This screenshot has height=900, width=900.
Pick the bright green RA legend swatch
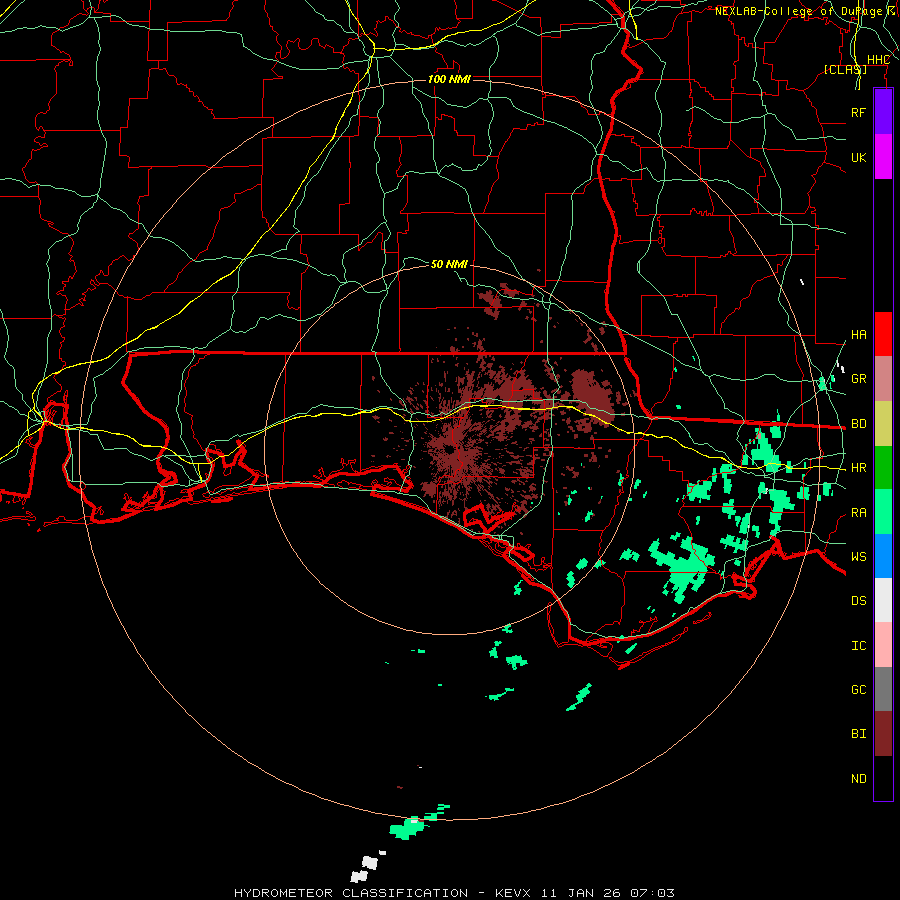(883, 512)
